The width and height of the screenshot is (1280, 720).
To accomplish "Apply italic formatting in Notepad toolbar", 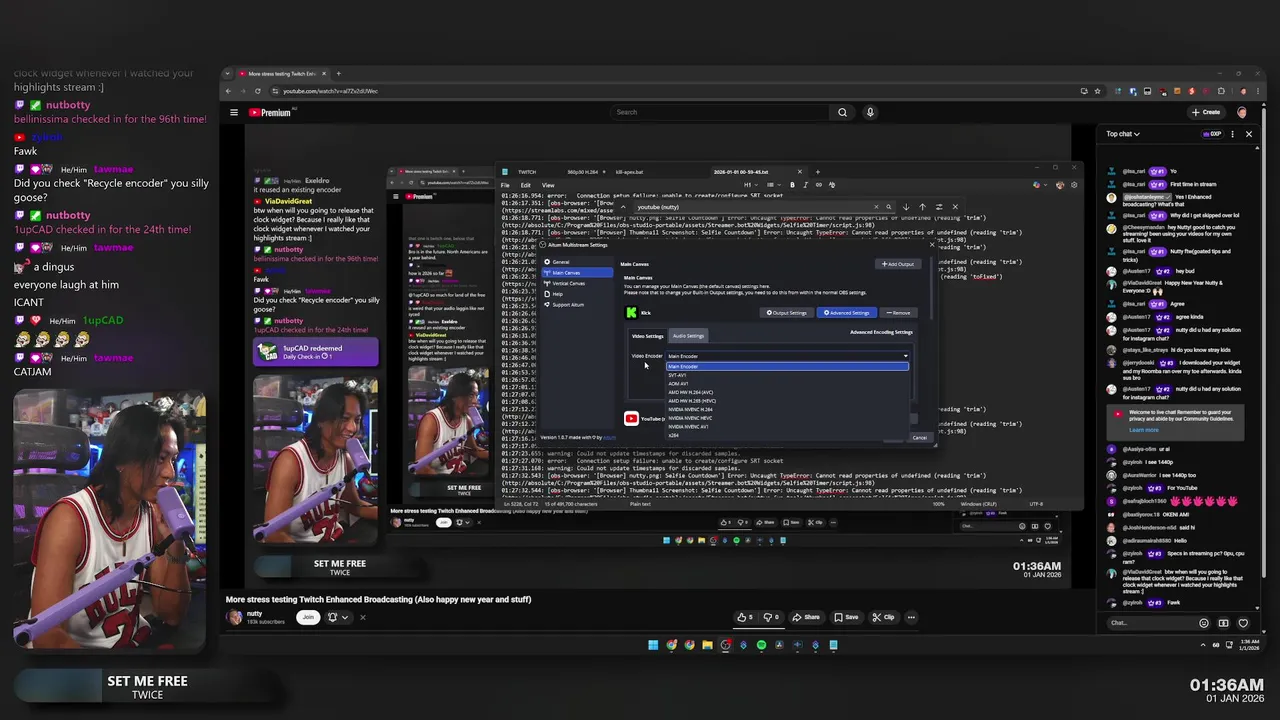I will pos(805,185).
